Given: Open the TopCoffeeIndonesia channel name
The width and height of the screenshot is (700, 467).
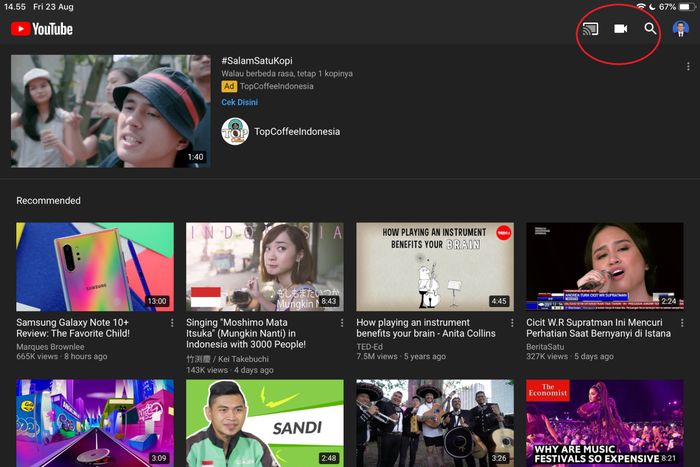Looking at the screenshot, I should [x=297, y=132].
